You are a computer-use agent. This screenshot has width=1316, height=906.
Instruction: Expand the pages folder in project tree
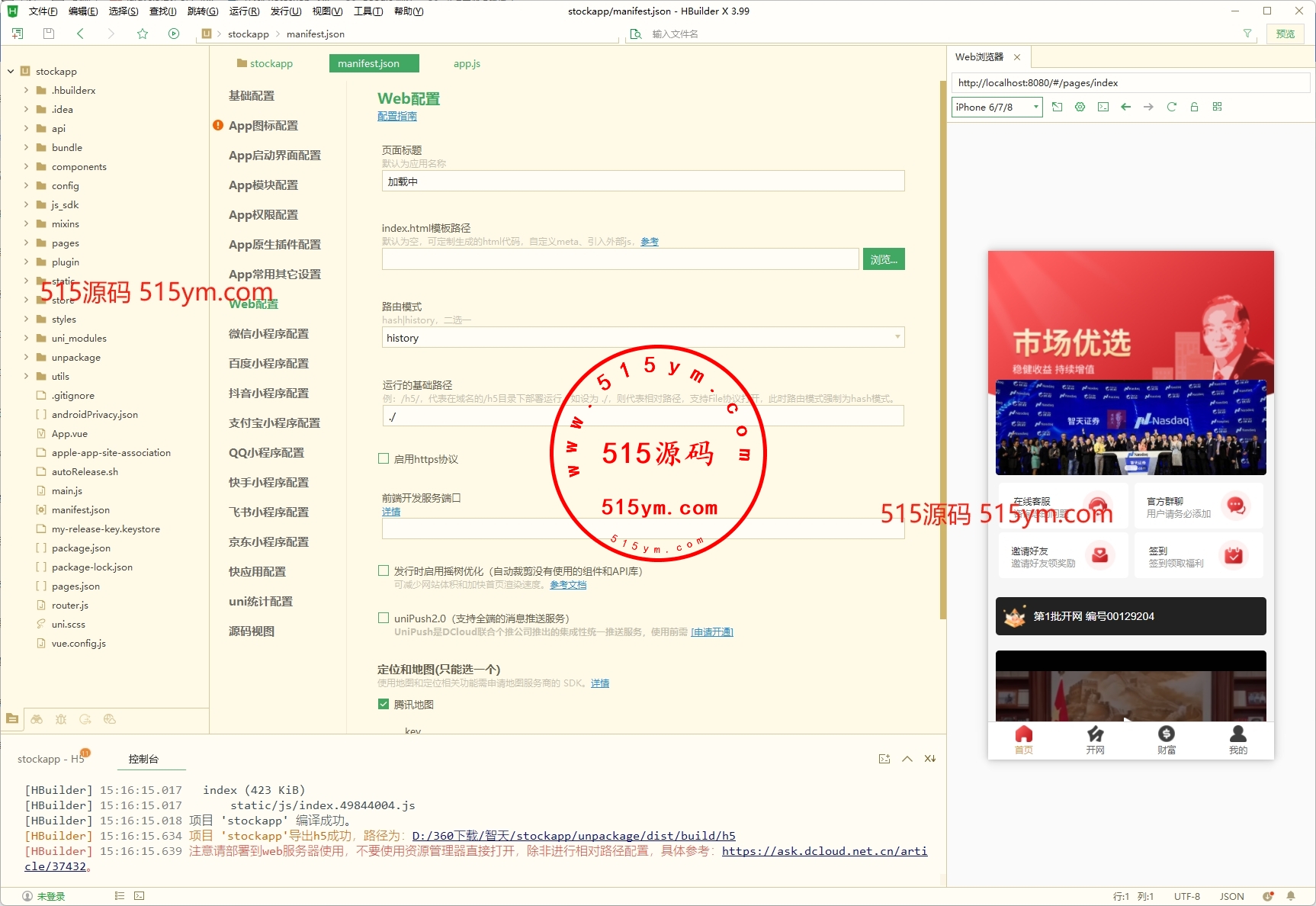coord(27,243)
